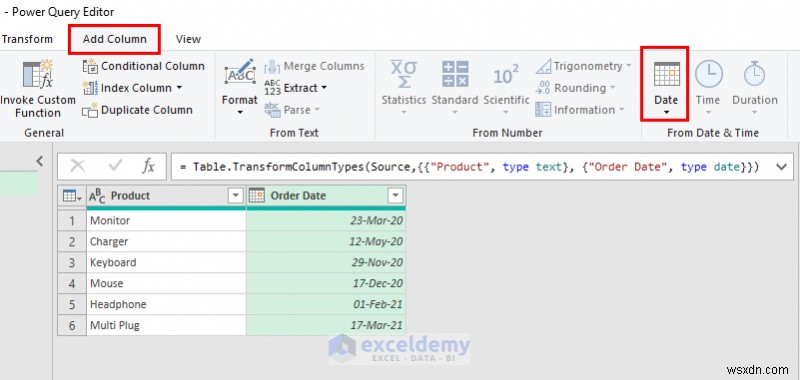Select the 01-Feb-21 date cell
The width and height of the screenshot is (800, 380).
pyautogui.click(x=326, y=304)
